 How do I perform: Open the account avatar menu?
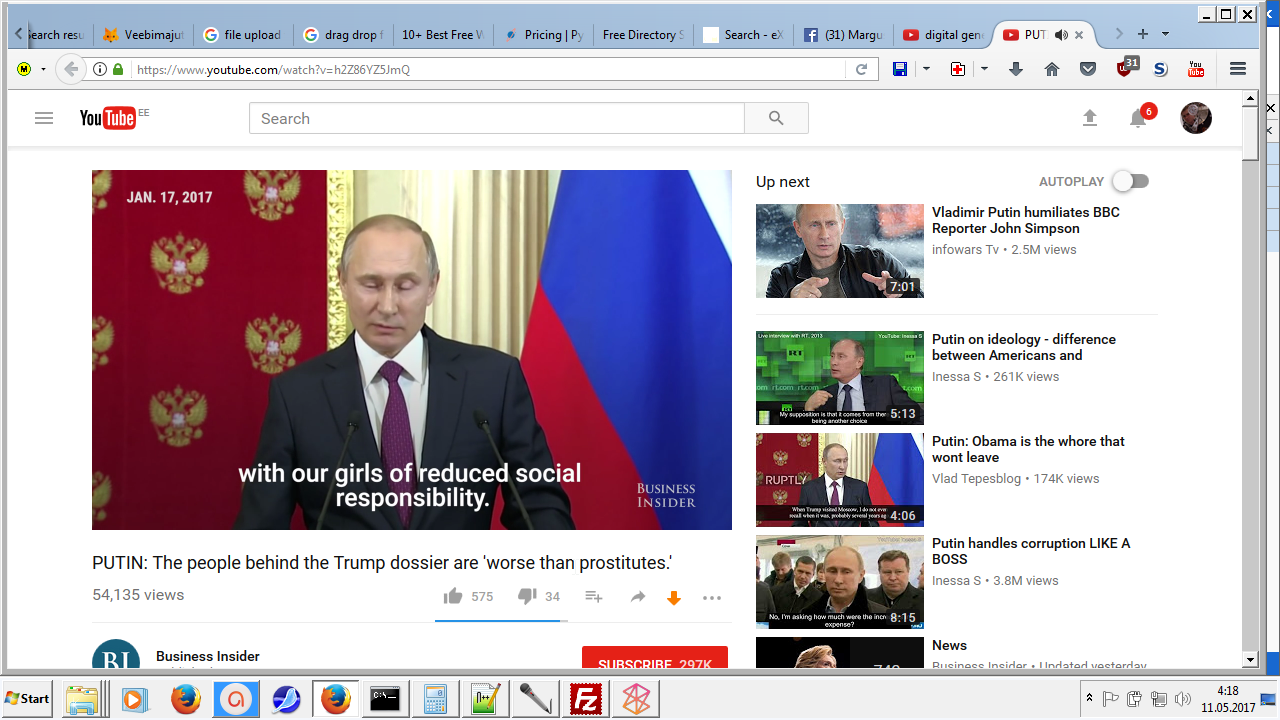pos(1196,118)
